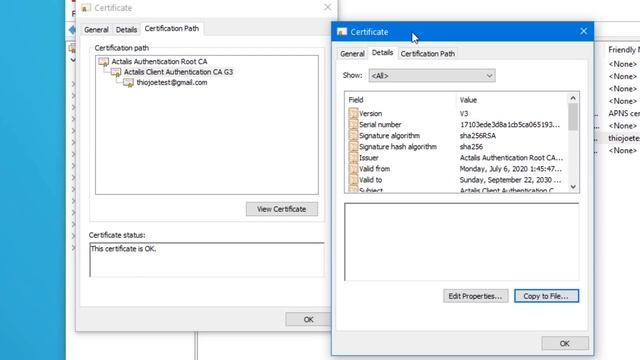Select Details tab in front Certificate window

pos(382,53)
